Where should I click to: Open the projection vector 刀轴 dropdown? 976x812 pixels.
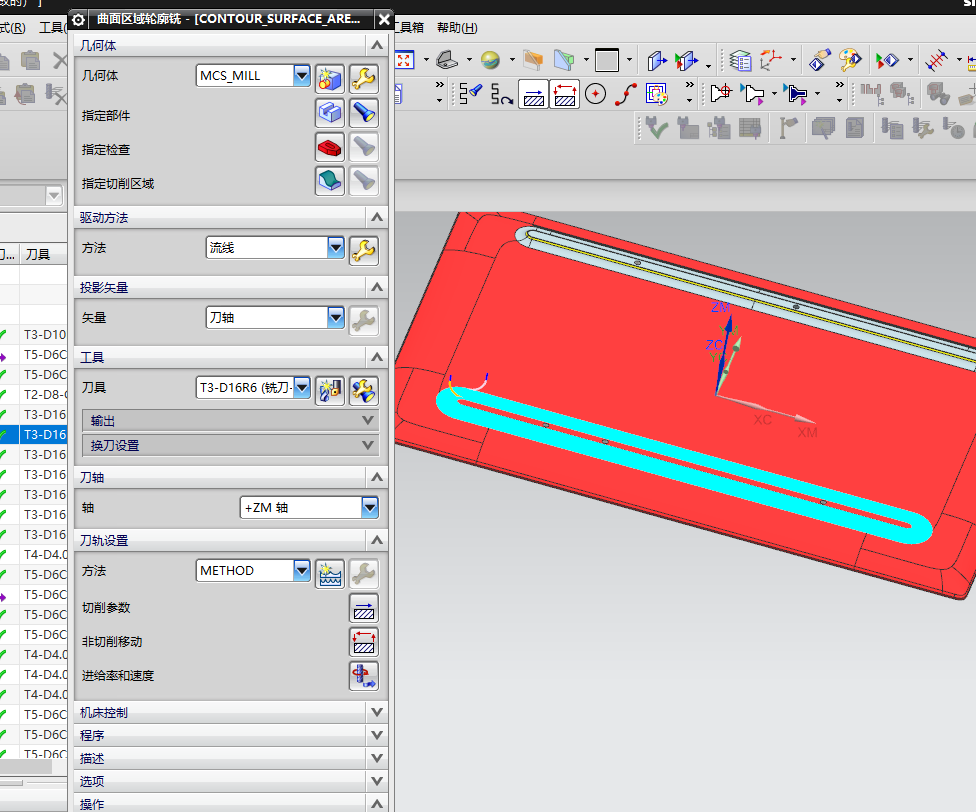(336, 317)
